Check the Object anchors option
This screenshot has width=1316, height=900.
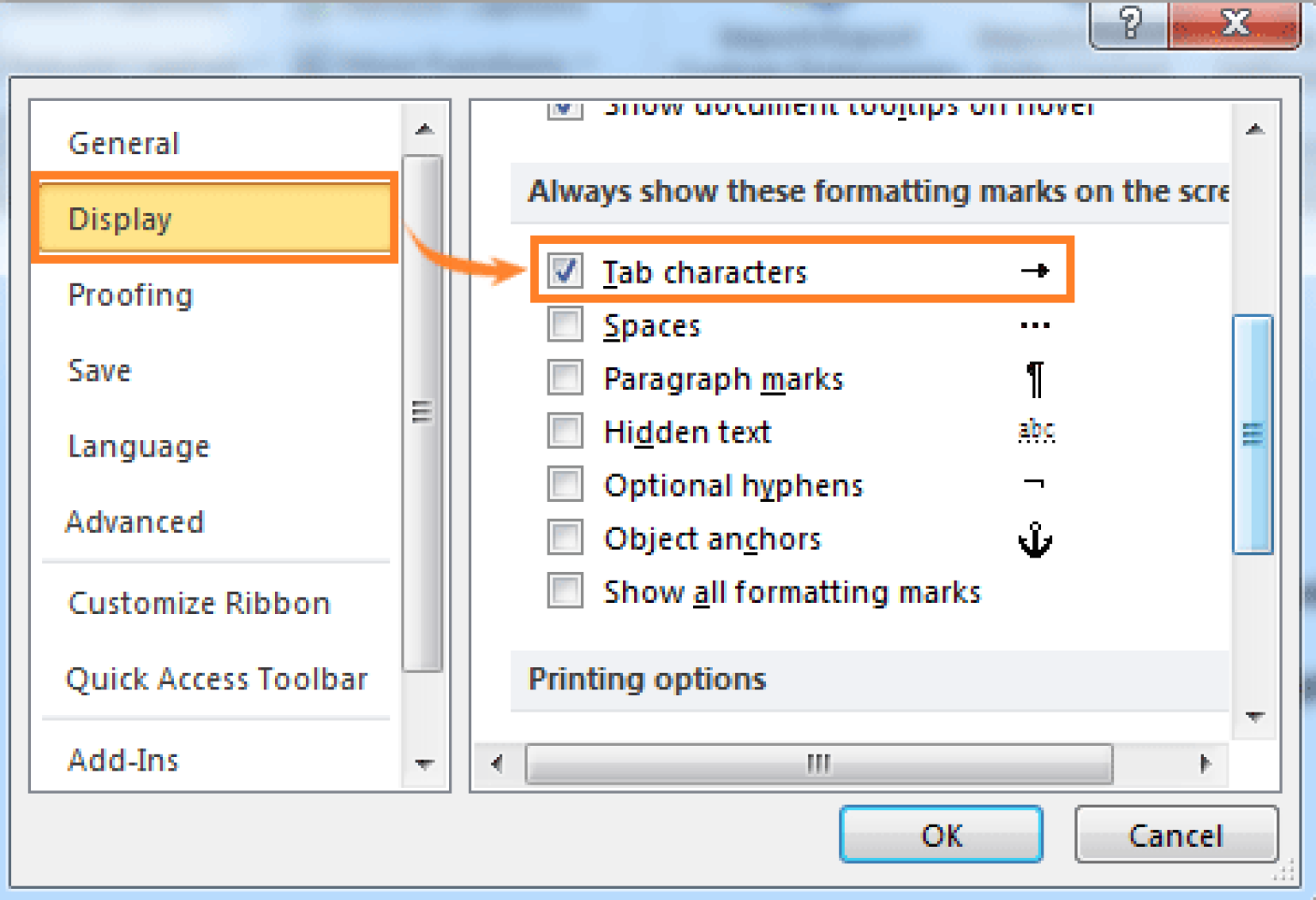coord(565,537)
